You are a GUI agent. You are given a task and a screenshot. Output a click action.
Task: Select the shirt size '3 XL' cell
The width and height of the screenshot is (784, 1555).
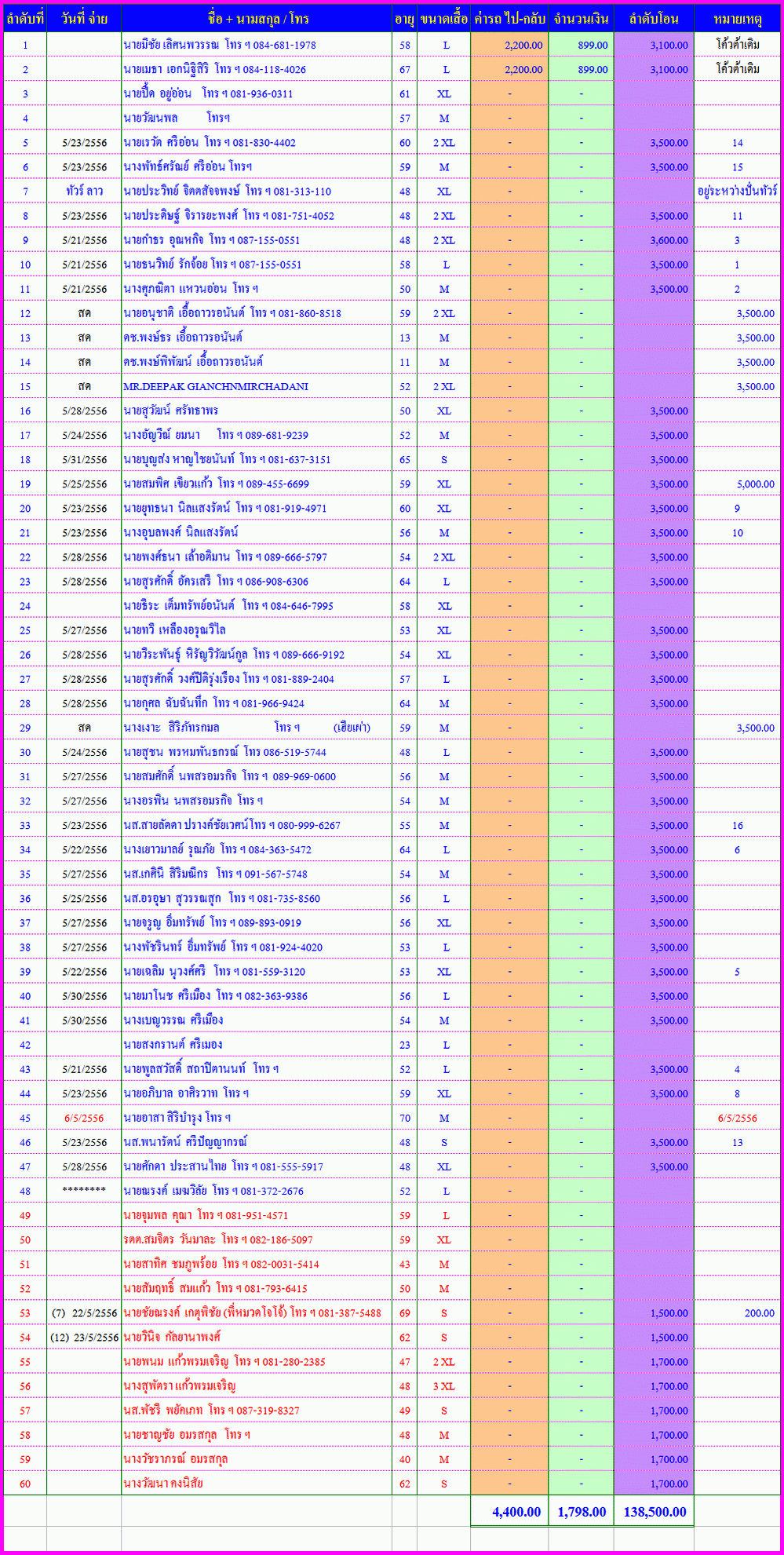click(x=444, y=1385)
